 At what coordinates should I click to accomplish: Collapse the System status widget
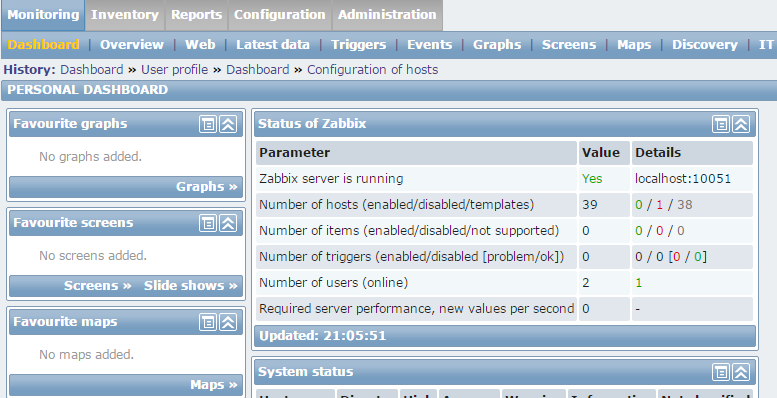click(741, 372)
